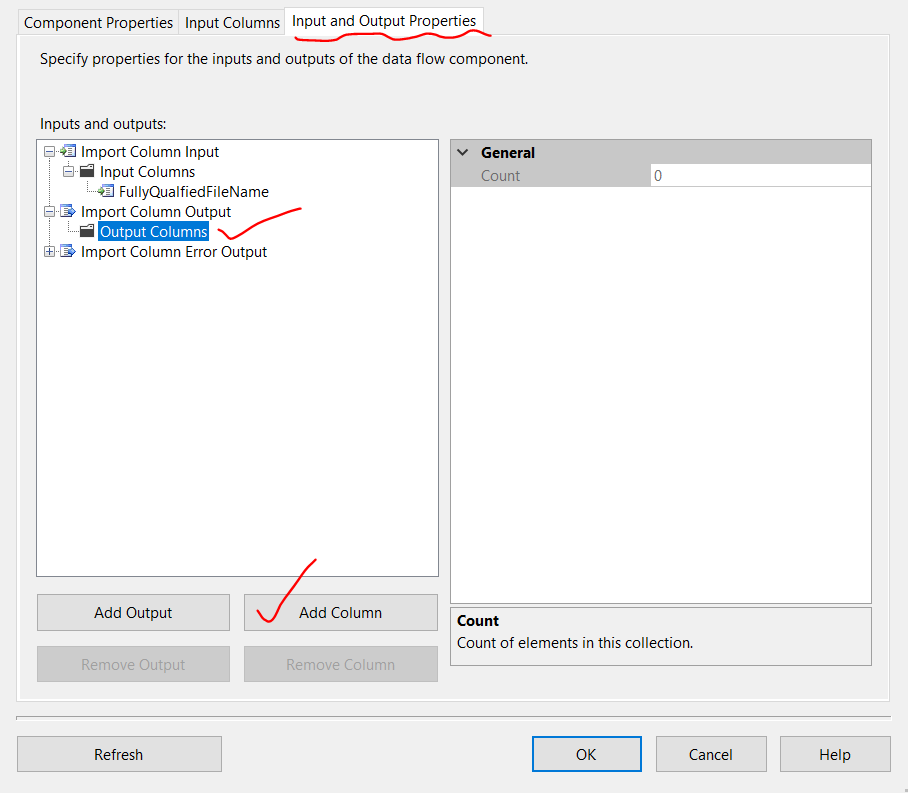Collapse the General property category
The height and width of the screenshot is (793, 908).
462,152
